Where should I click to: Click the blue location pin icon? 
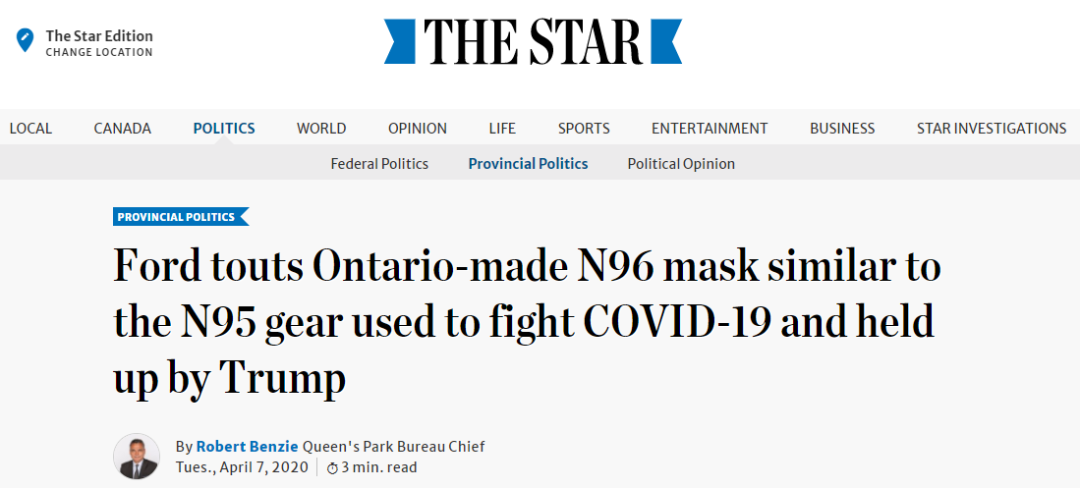click(25, 41)
